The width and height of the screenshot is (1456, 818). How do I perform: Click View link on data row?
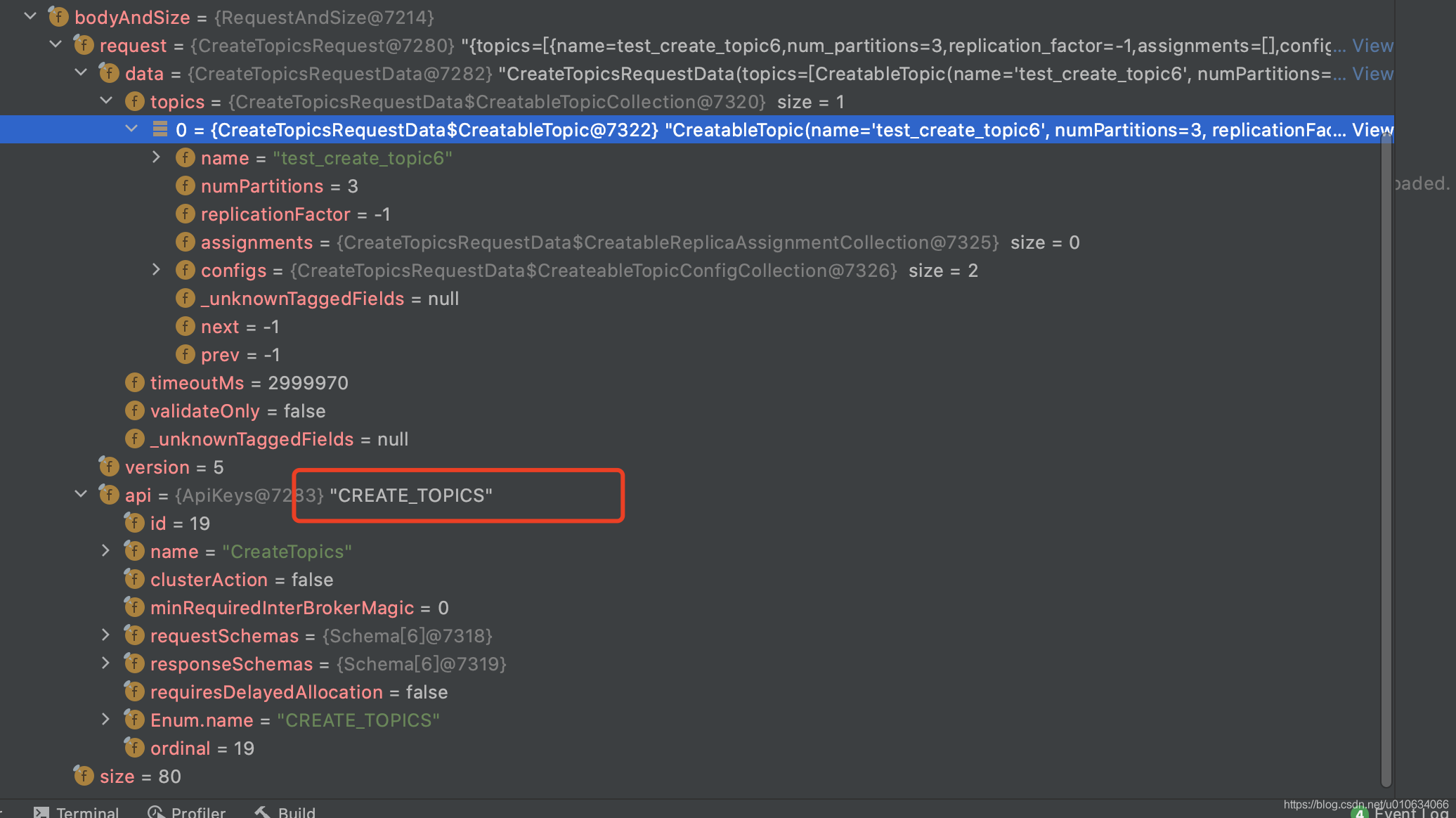pos(1372,74)
